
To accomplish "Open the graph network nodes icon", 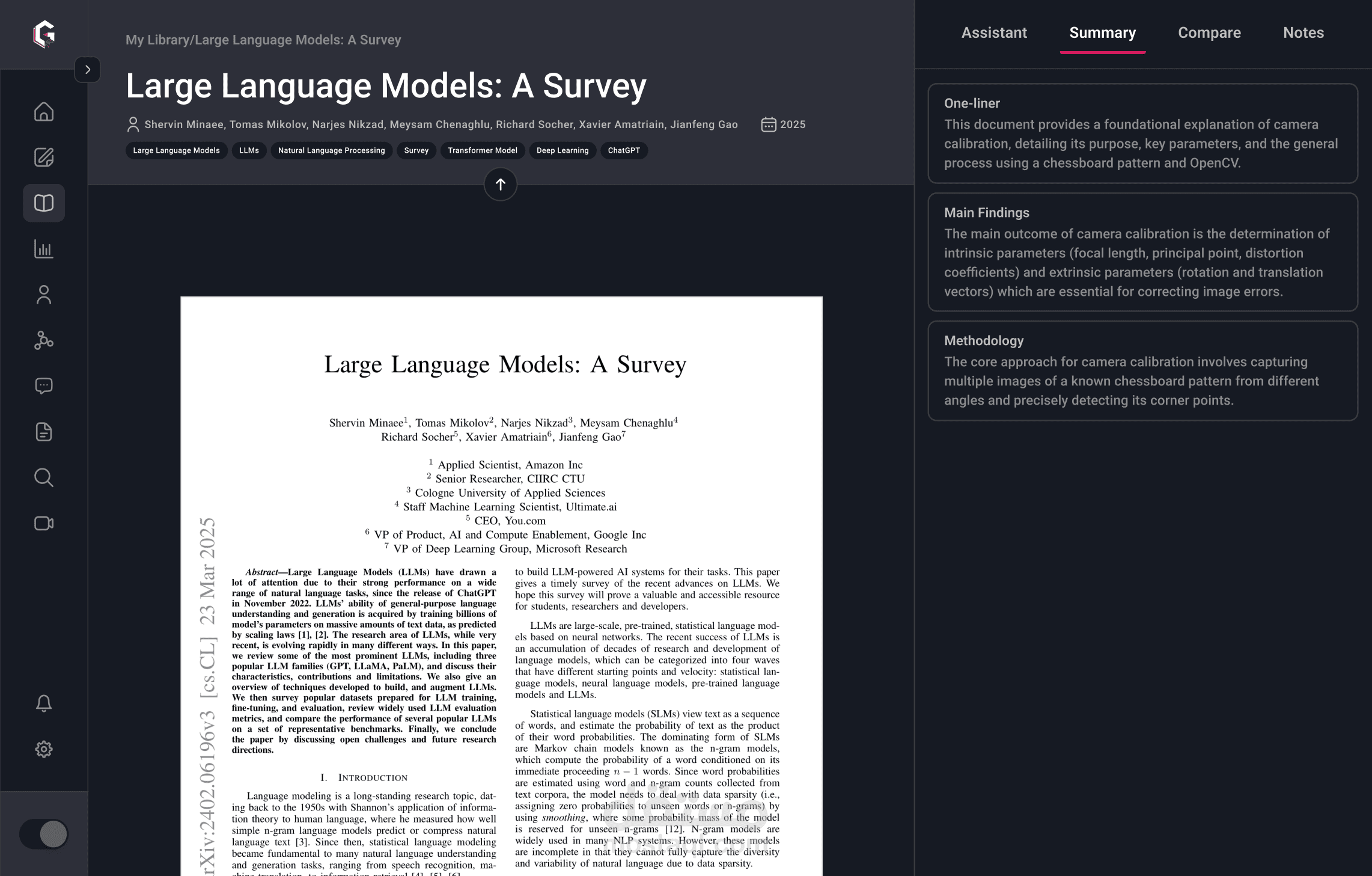I will tap(44, 340).
